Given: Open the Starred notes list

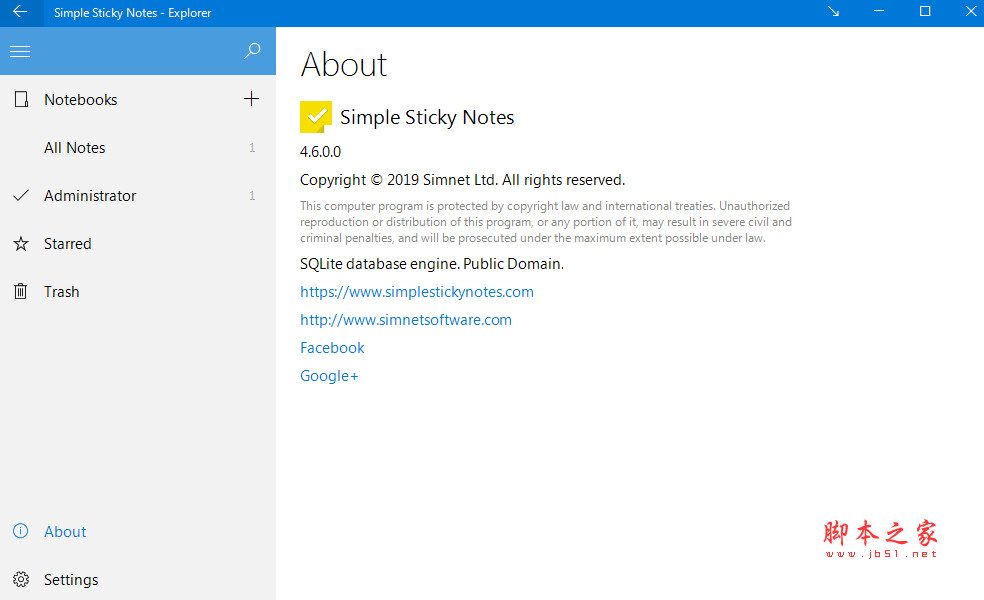Looking at the screenshot, I should [x=68, y=244].
